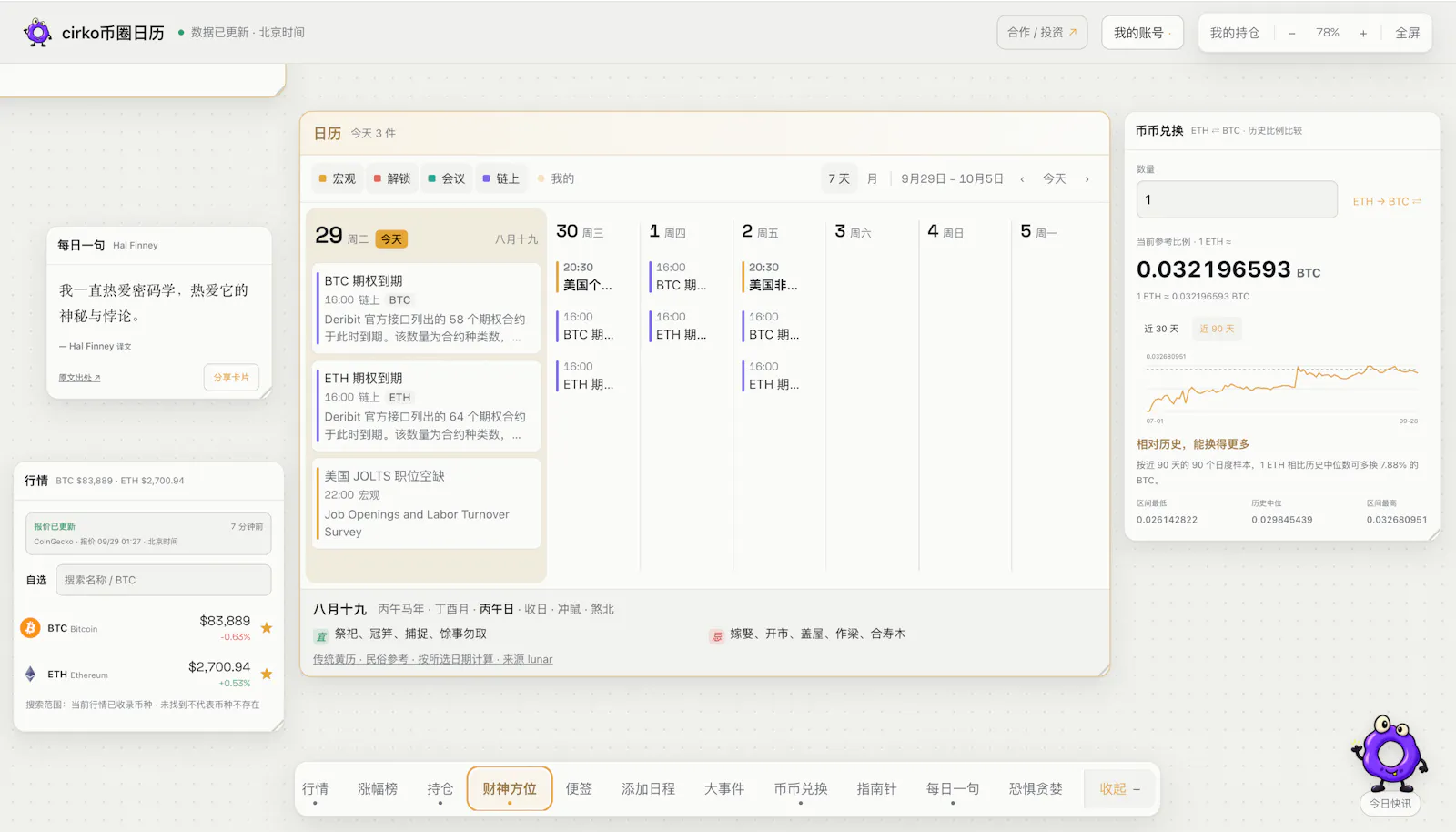This screenshot has height=832, width=1456.
Task: Open the BTC 期权到期 event card
Action: [x=427, y=309]
